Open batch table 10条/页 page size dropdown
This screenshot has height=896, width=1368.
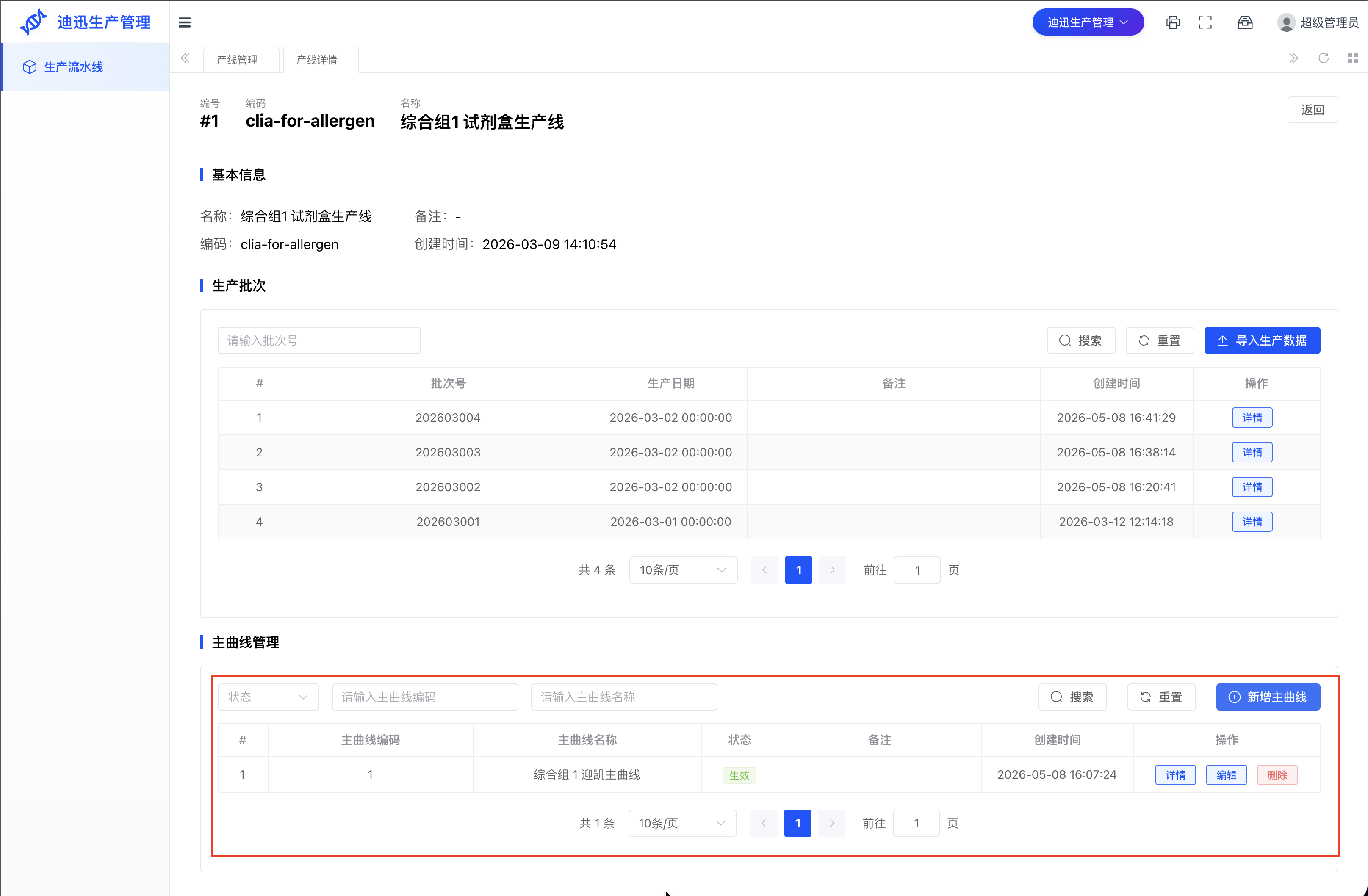(683, 570)
